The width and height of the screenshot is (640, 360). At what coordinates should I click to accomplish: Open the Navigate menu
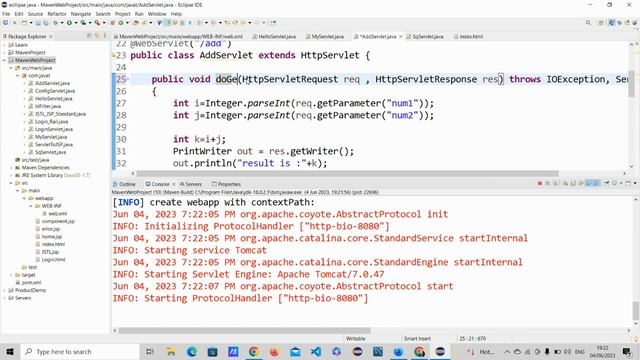pos(80,14)
